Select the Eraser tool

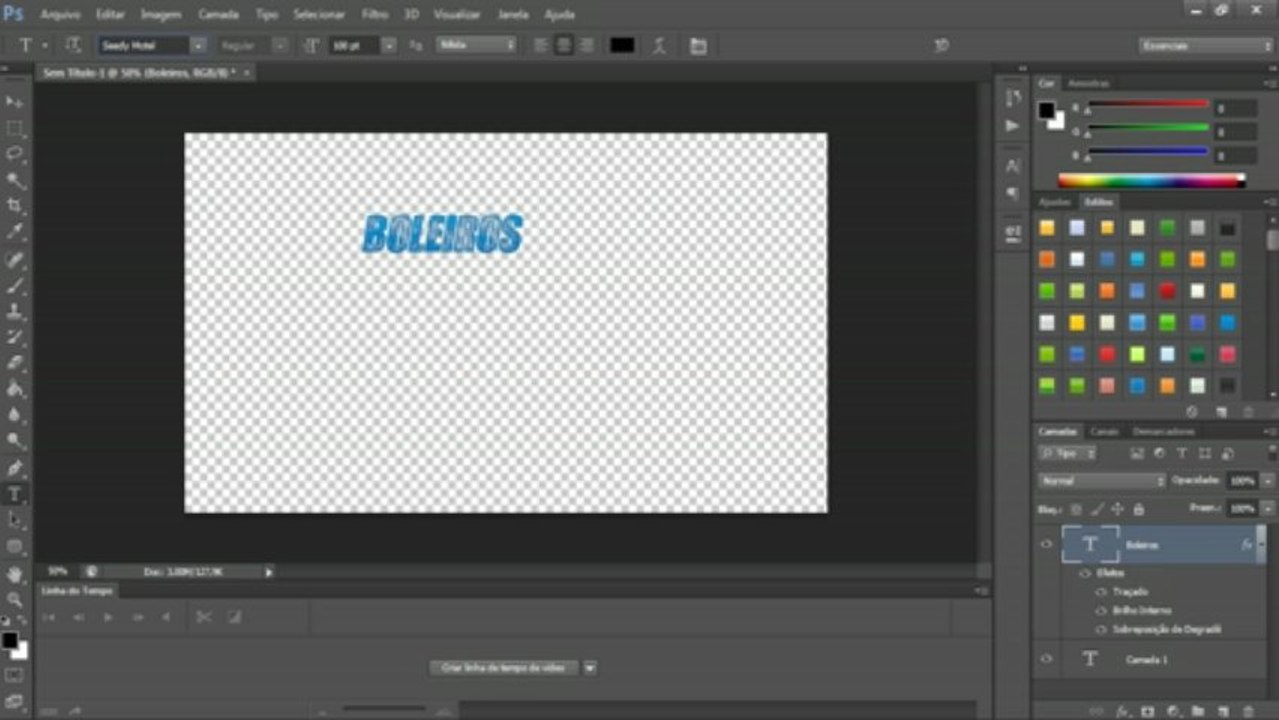point(15,363)
